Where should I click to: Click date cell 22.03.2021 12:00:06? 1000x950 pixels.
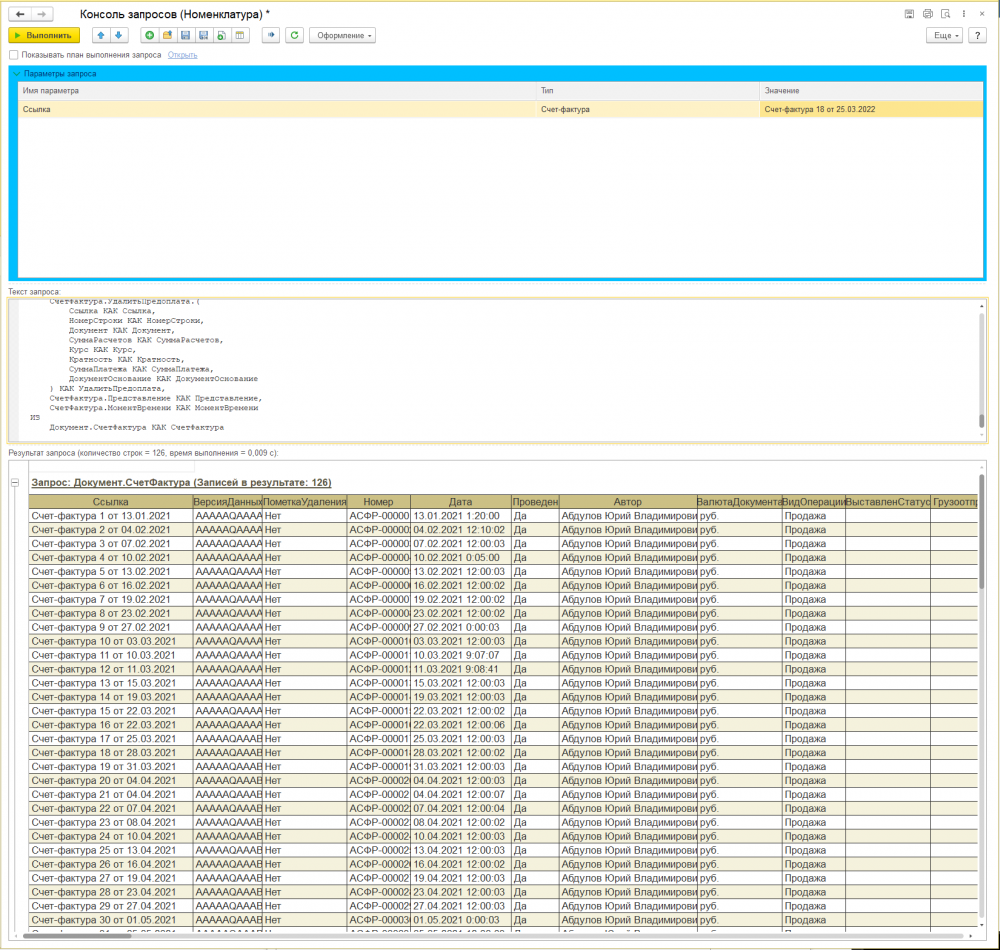coord(460,725)
